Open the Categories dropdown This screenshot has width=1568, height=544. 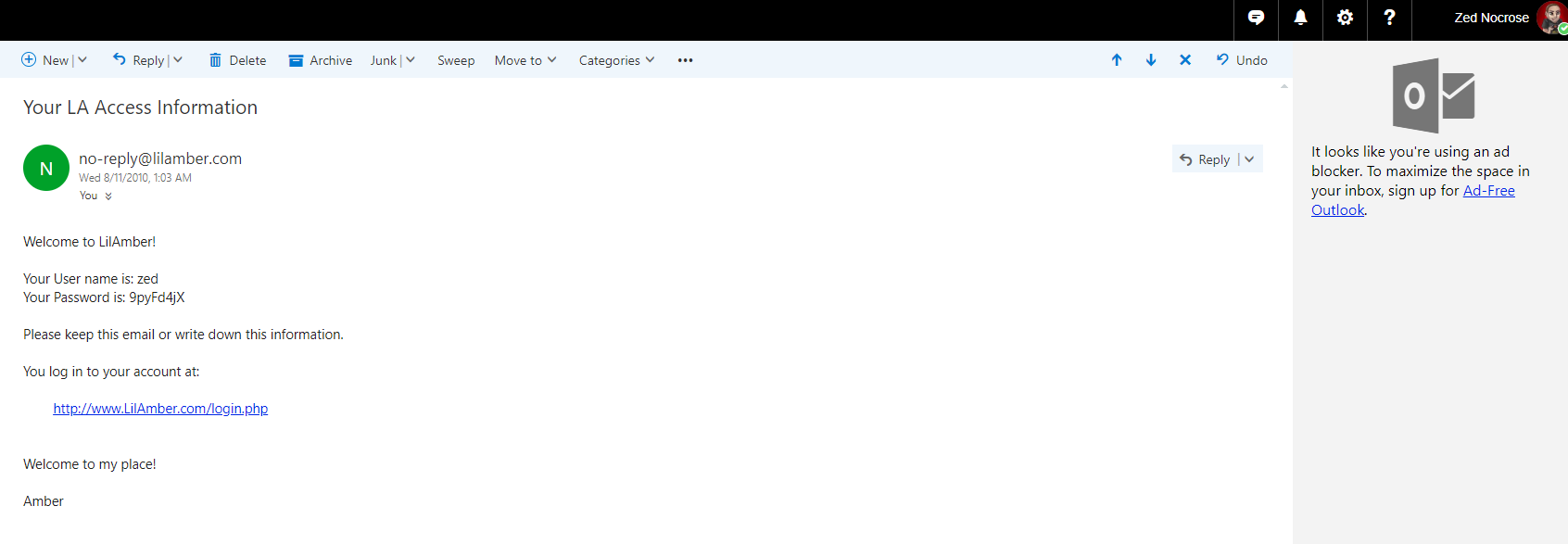click(616, 60)
